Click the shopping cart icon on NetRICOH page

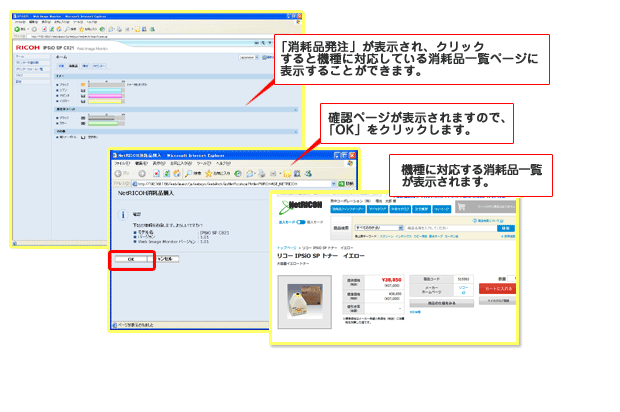[461, 207]
